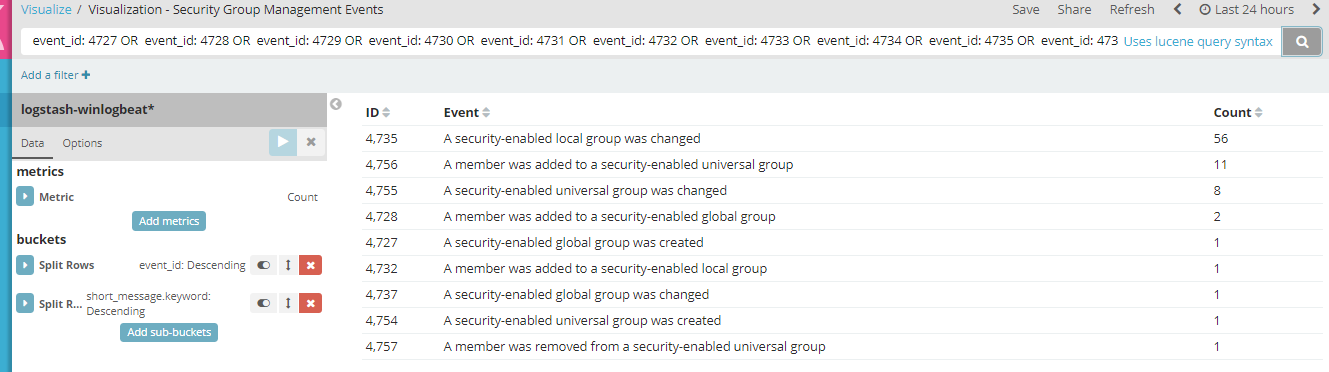The width and height of the screenshot is (1329, 372).
Task: Sort the table by Count column
Action: (1238, 113)
